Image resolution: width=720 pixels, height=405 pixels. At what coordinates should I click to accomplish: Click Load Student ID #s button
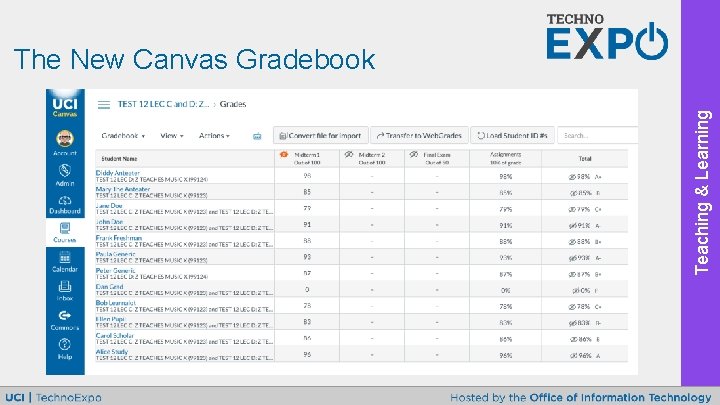click(x=512, y=135)
